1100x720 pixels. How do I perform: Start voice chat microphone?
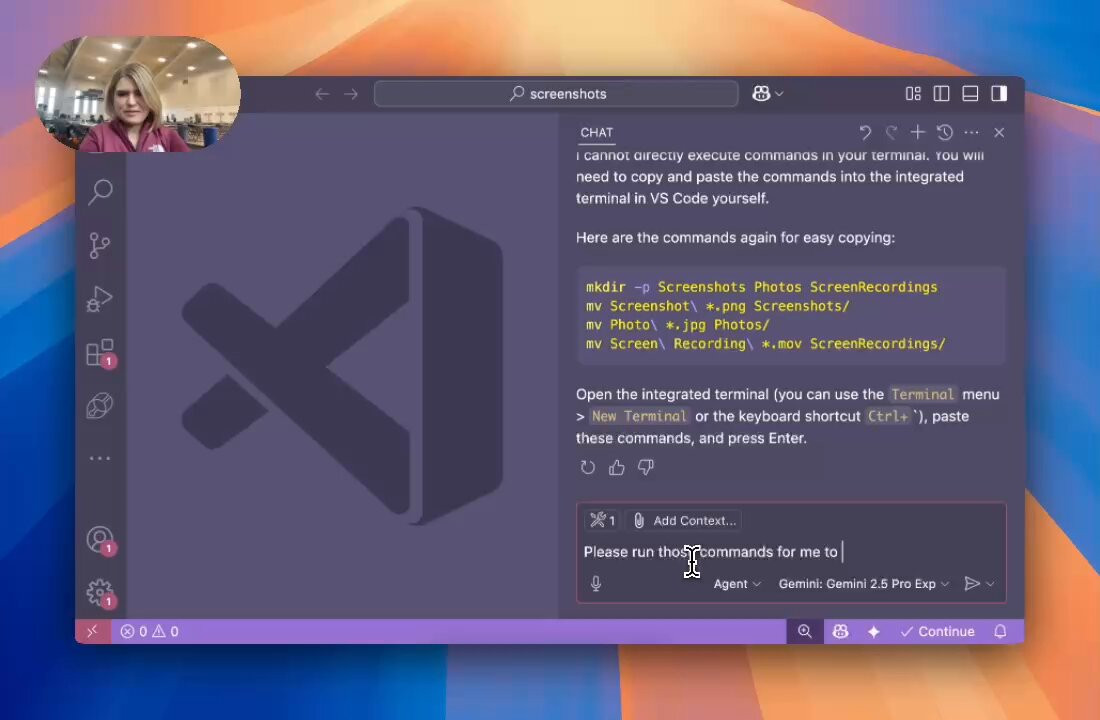(x=596, y=583)
